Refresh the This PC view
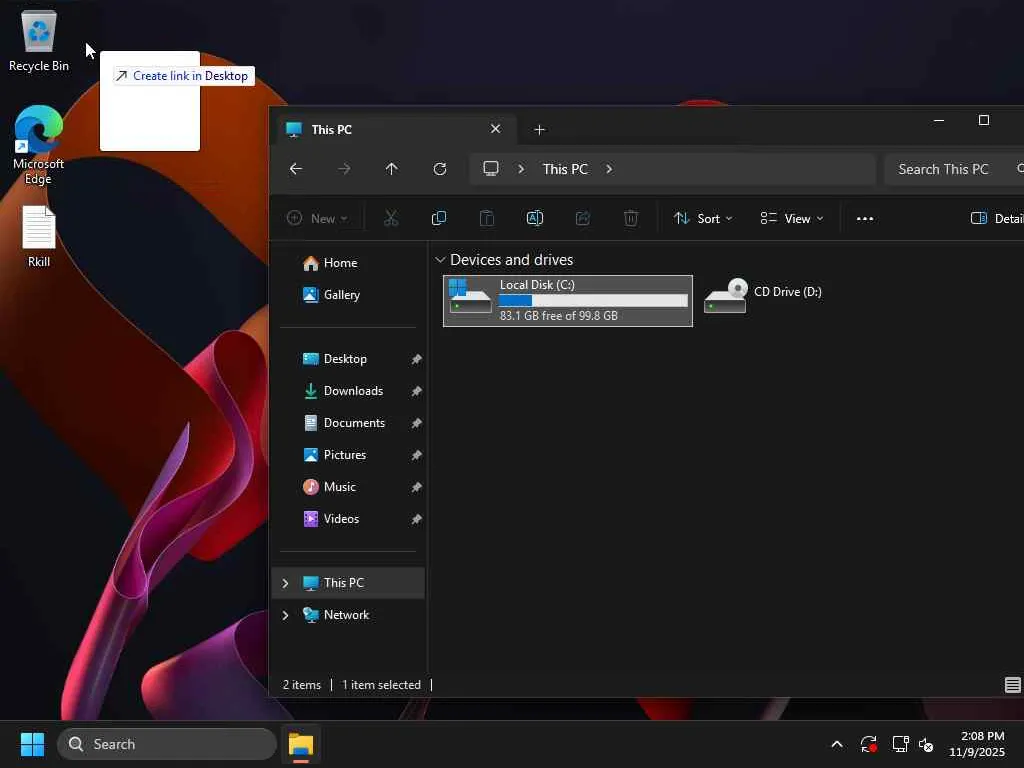This screenshot has width=1024, height=768. point(440,169)
